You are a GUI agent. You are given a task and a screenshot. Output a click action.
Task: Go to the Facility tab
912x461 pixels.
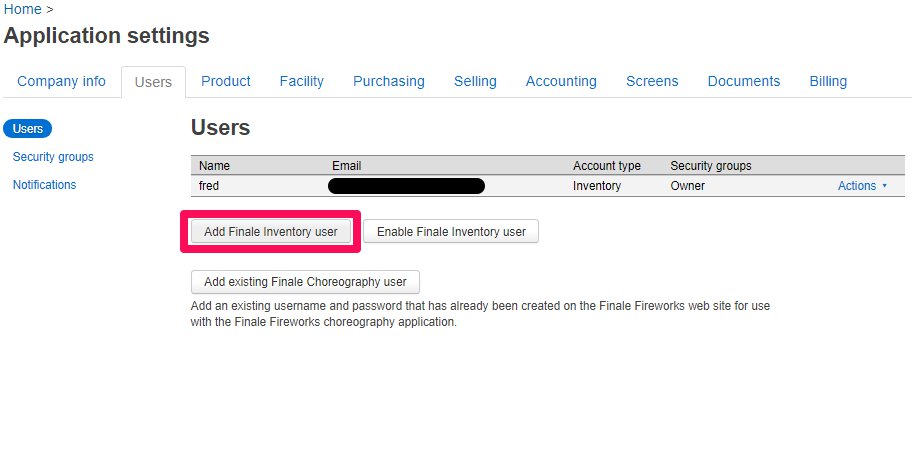tap(301, 82)
